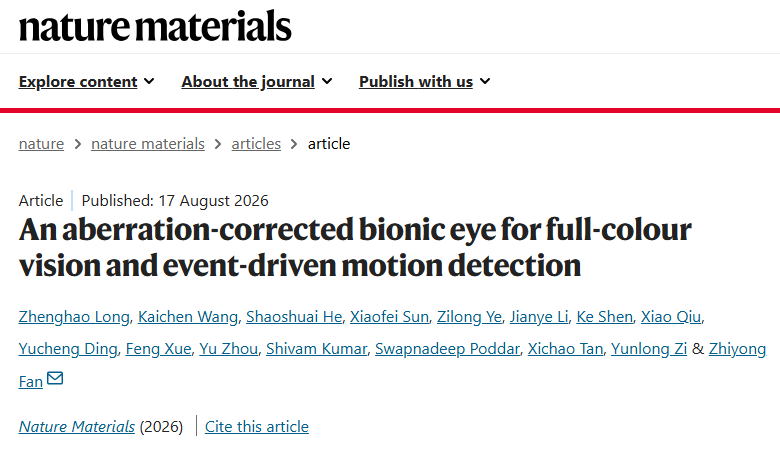Screen dimensions: 780x450
Task: Select author Shaoshuai He
Action: coord(294,317)
